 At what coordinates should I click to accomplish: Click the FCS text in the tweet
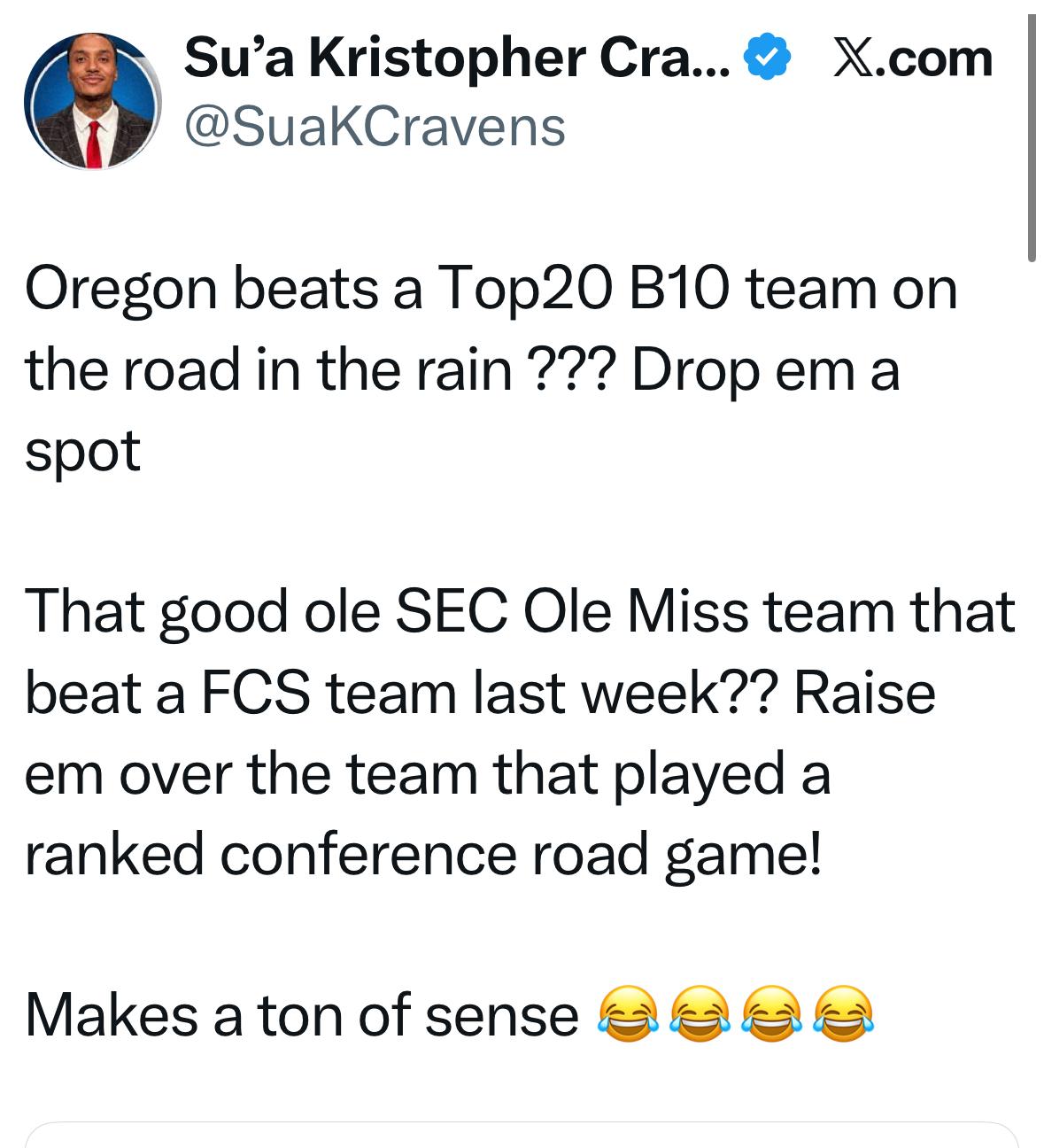pos(255,693)
